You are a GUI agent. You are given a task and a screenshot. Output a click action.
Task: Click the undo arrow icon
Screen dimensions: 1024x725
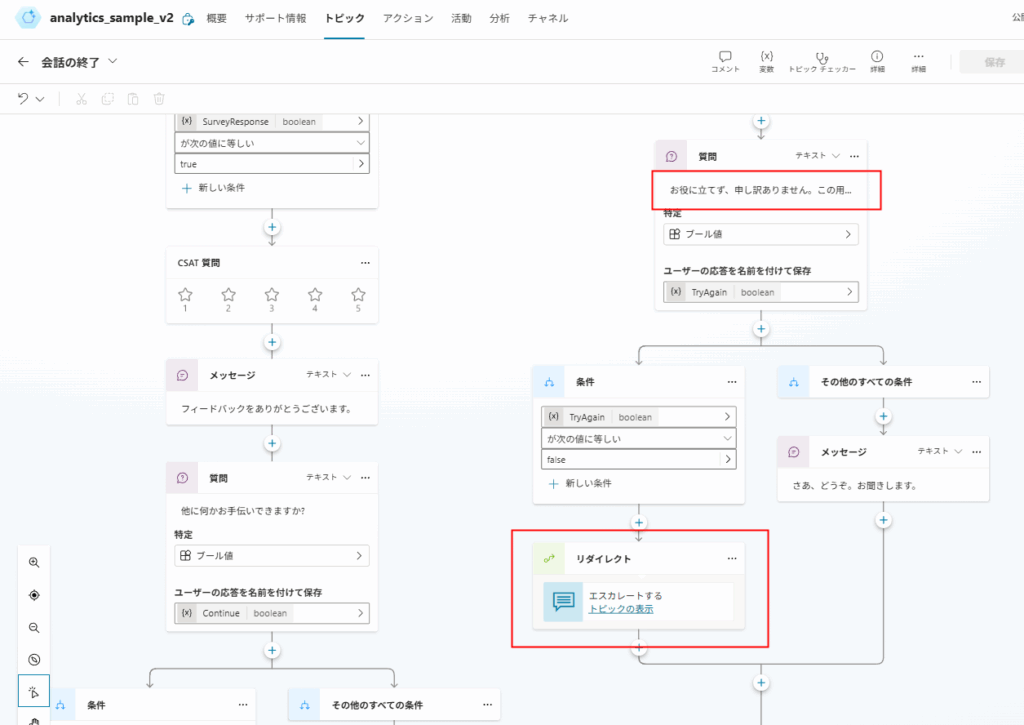click(x=23, y=99)
